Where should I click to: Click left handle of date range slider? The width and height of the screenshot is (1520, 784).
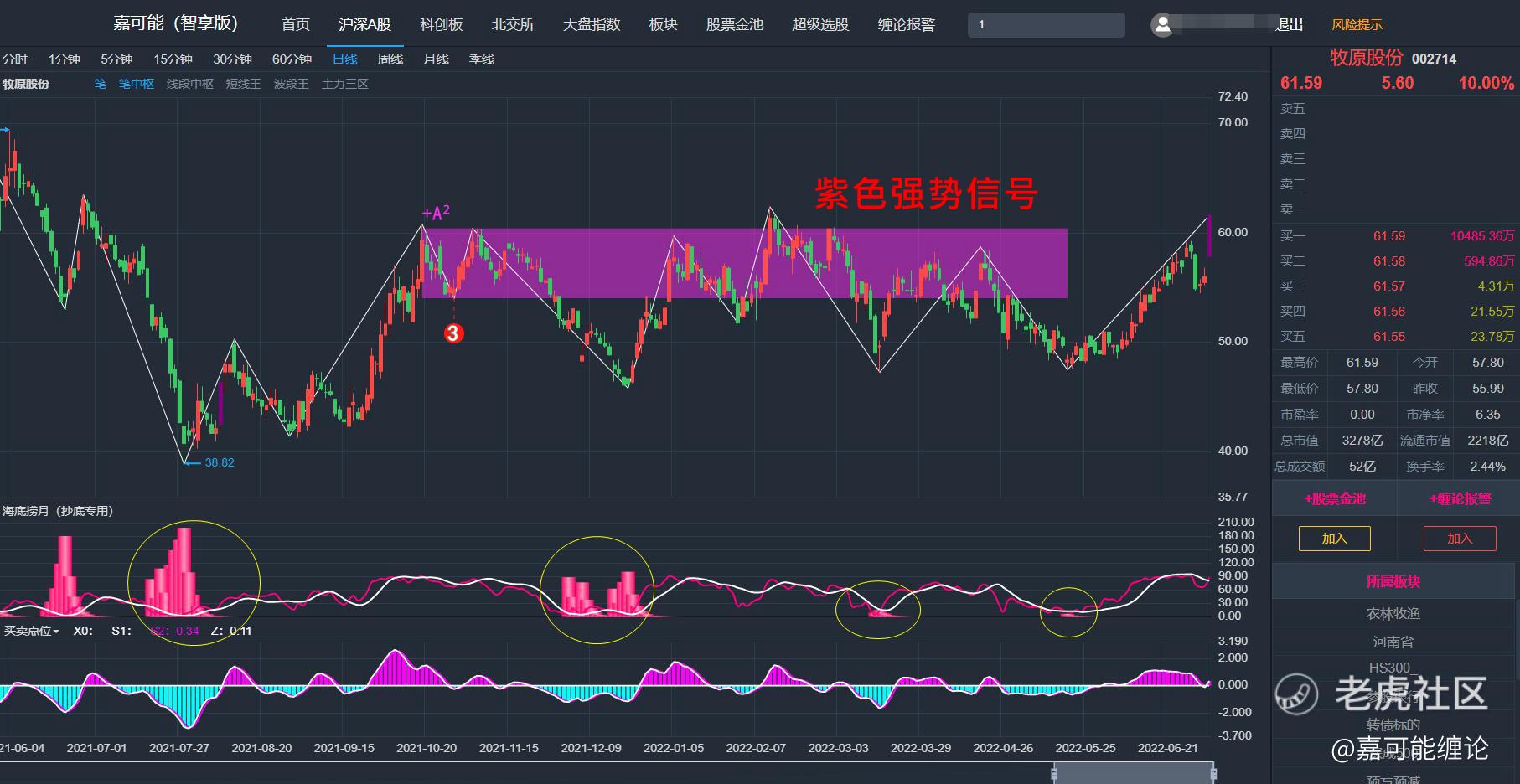coord(1054,773)
